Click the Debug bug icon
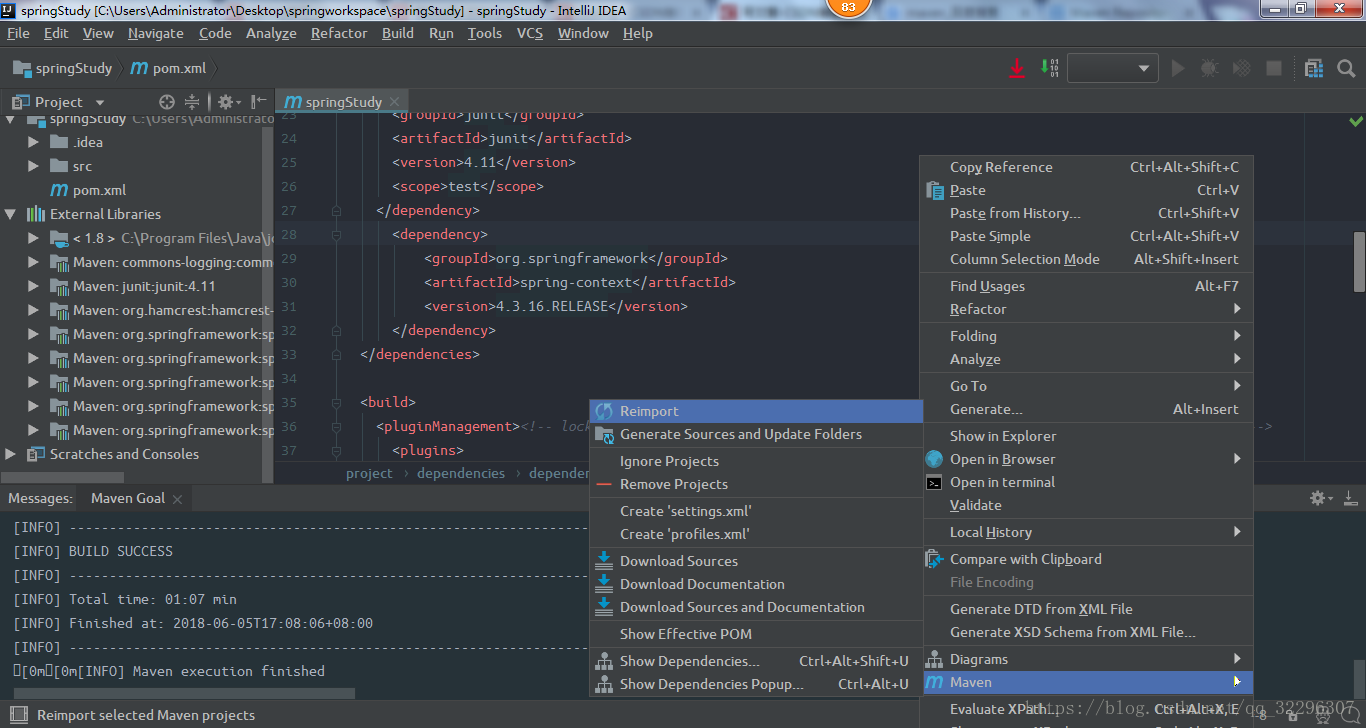1366x728 pixels. pyautogui.click(x=1209, y=68)
